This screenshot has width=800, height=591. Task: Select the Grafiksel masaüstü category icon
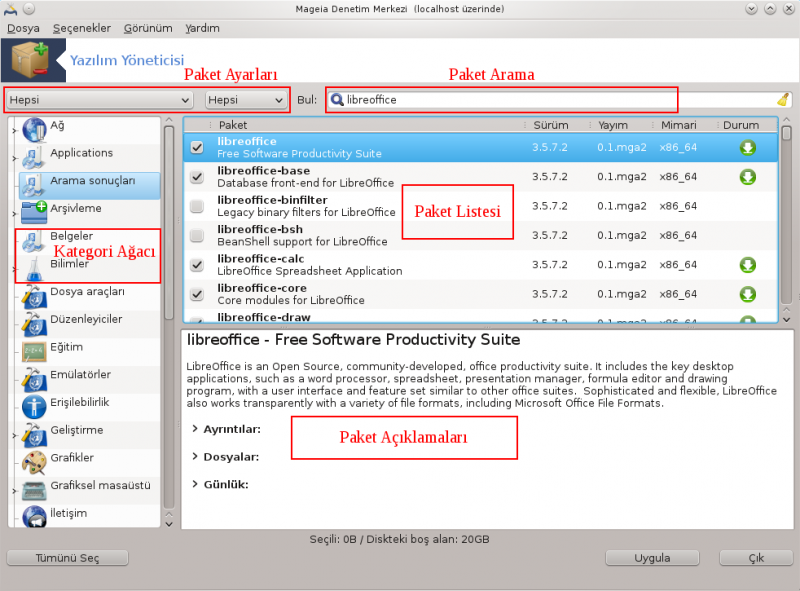(x=34, y=490)
